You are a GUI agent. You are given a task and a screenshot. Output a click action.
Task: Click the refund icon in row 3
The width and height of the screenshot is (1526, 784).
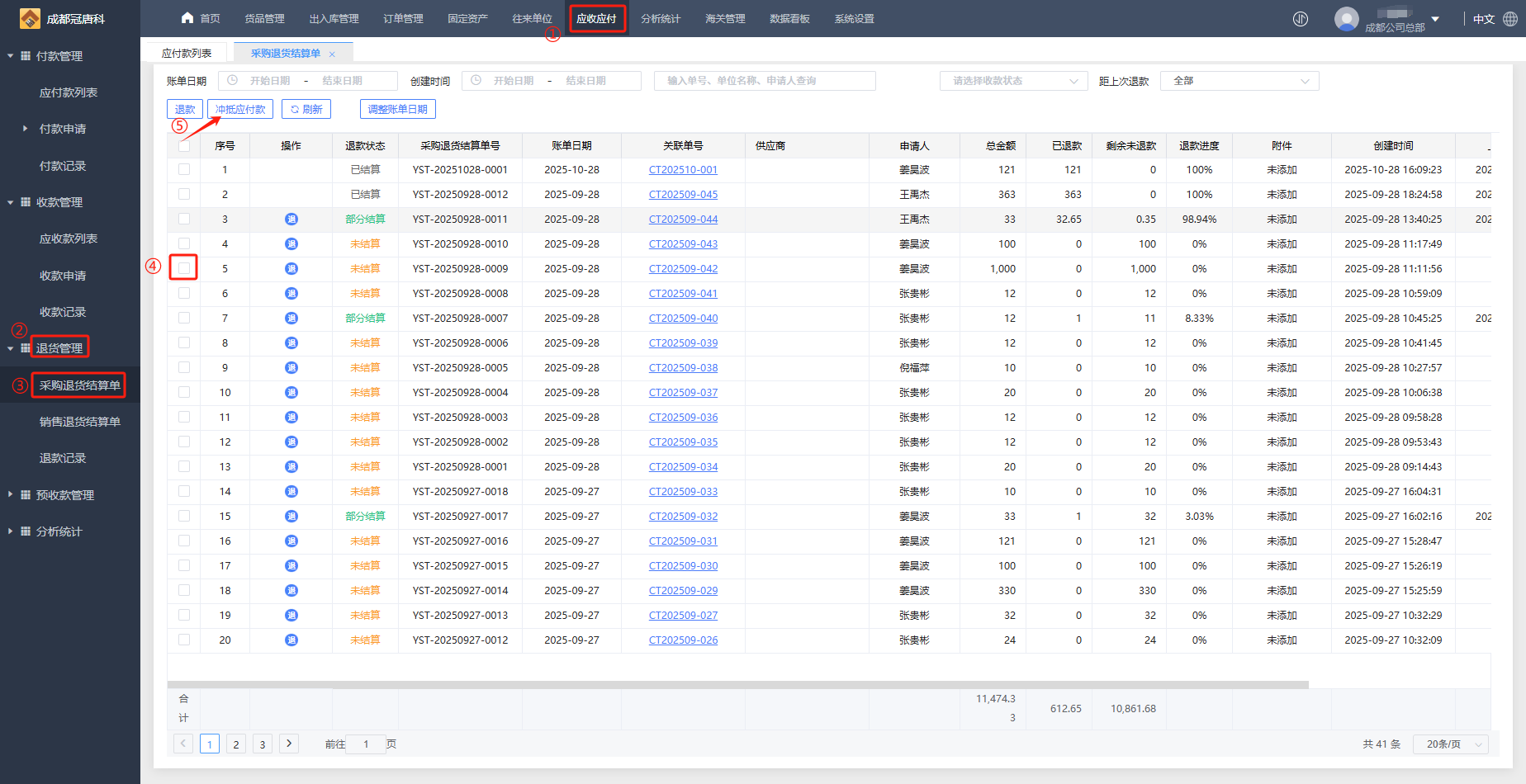point(291,220)
